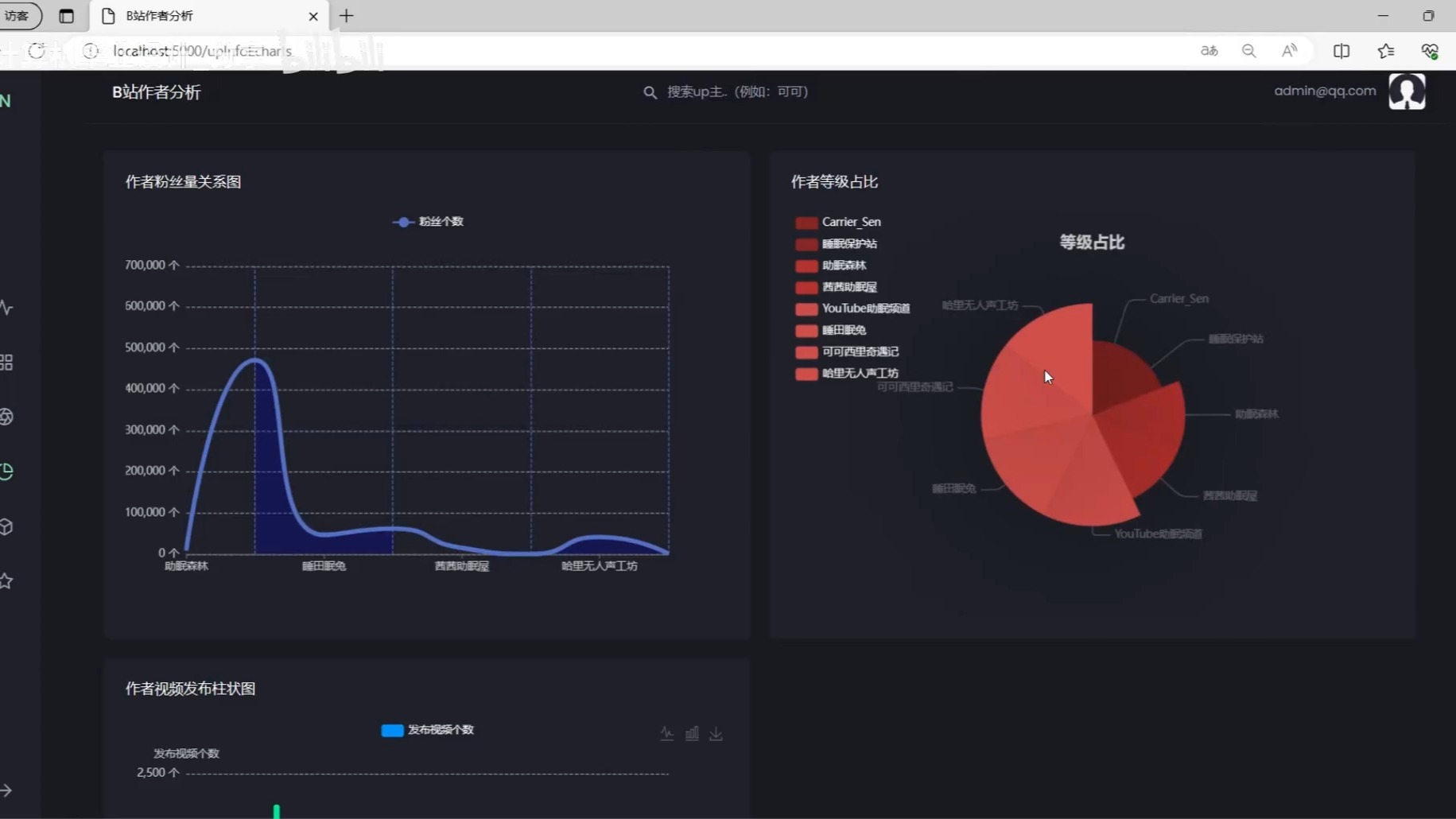This screenshot has height=819, width=1456.
Task: Click the B站作者分析 page title
Action: 157,92
